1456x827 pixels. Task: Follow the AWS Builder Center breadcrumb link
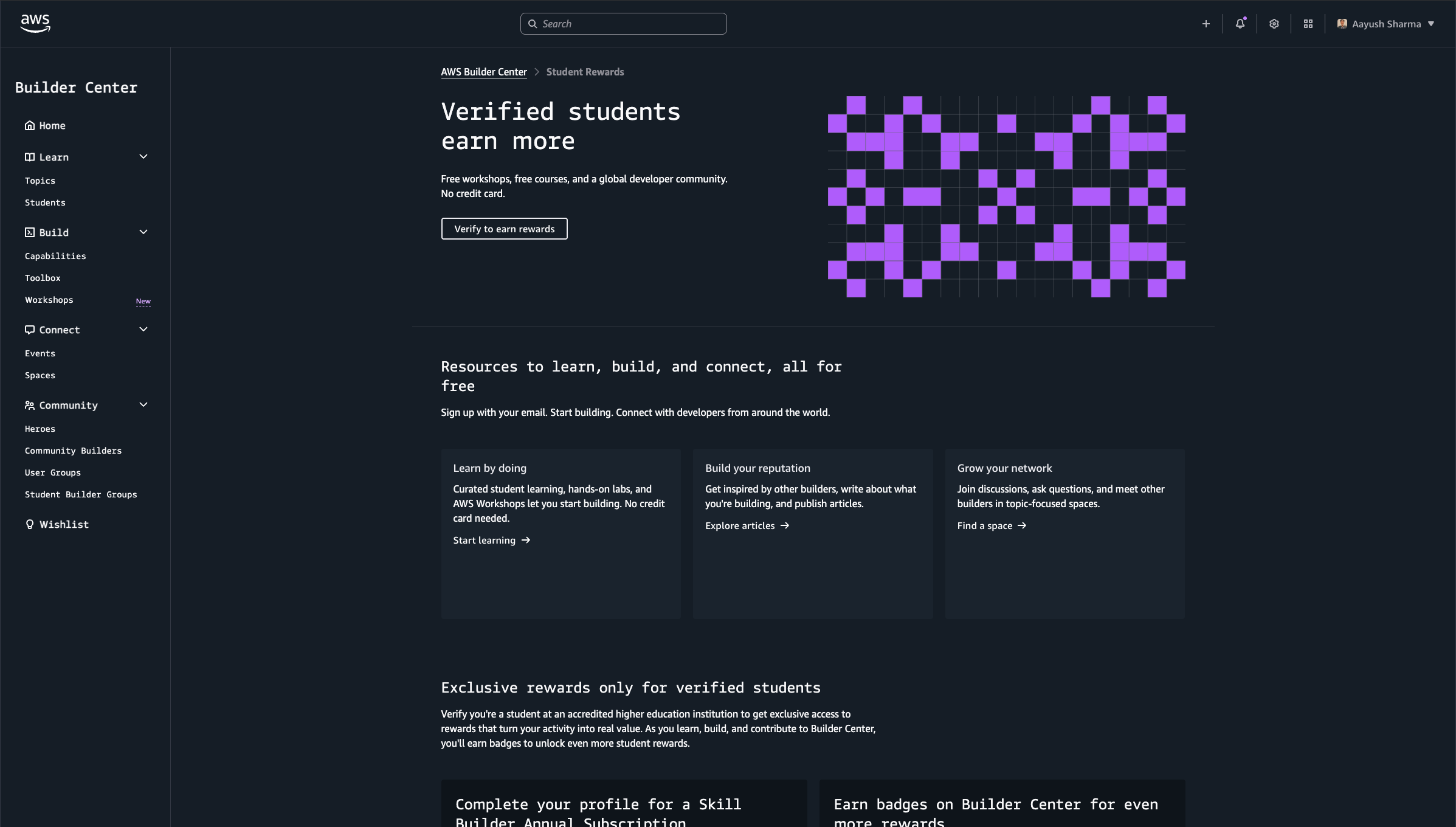[x=484, y=72]
